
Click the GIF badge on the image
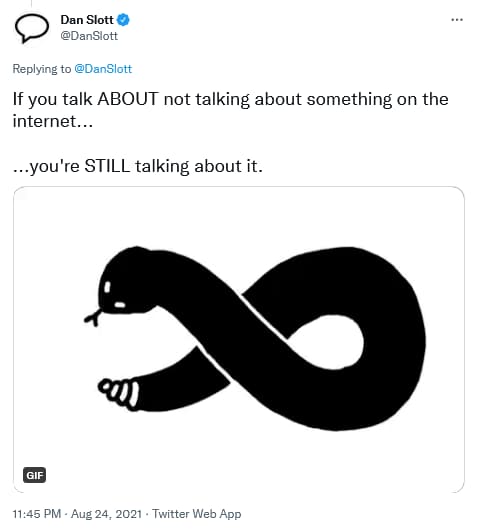34,475
